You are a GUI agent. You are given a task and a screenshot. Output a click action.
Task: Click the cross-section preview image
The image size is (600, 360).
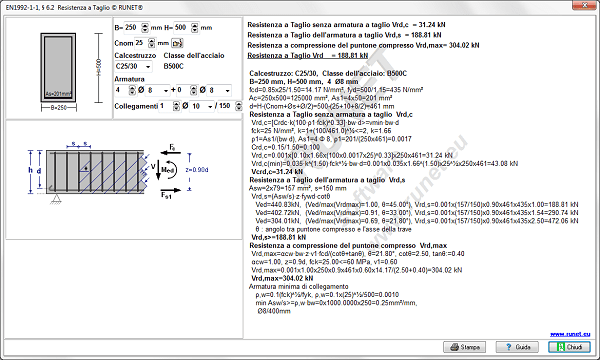pos(59,68)
